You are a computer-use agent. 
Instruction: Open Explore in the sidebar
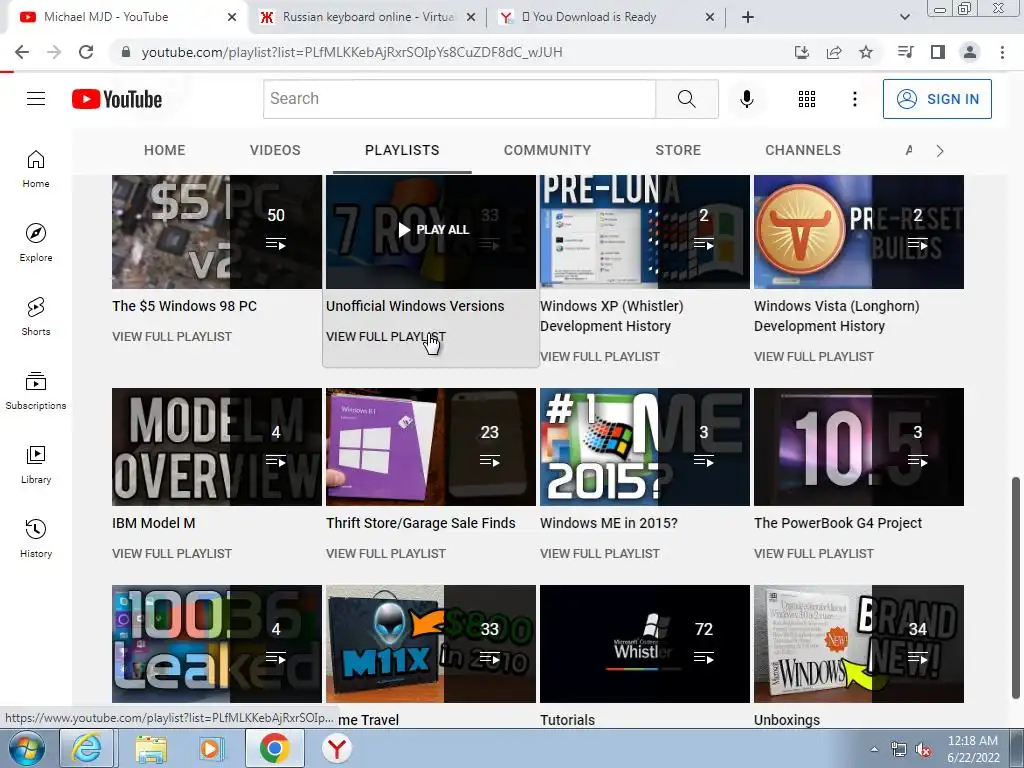pyautogui.click(x=36, y=243)
